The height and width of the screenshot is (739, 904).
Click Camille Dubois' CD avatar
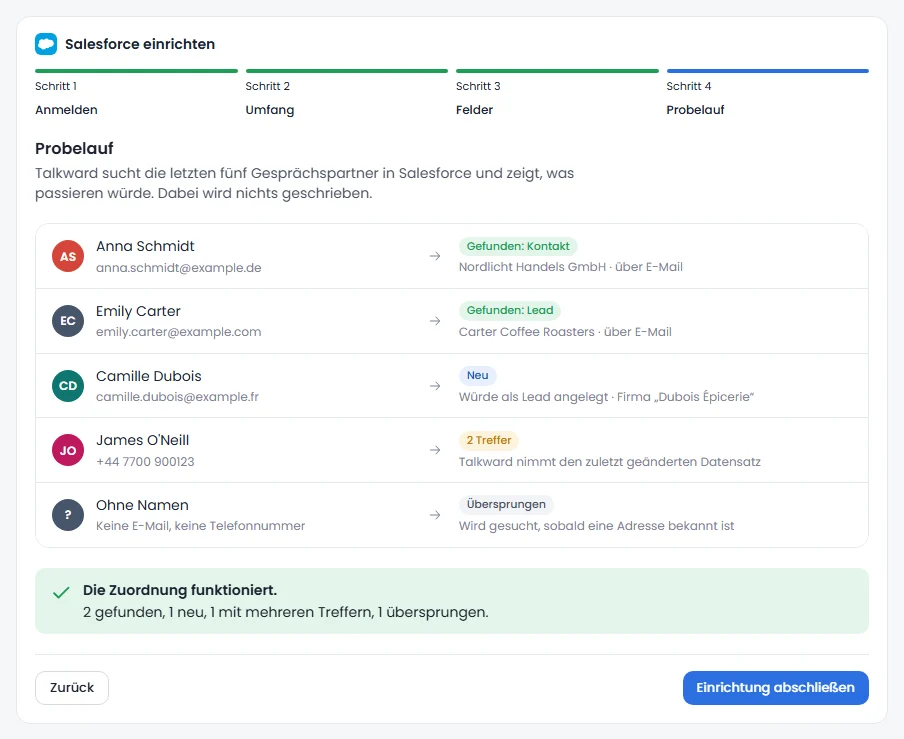pos(68,386)
